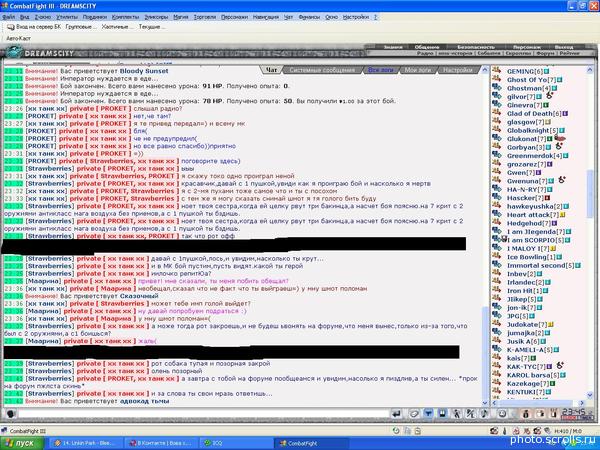Image resolution: width=600 pixels, height=450 pixels.
Task: Click the round dark icon left of chat input
Action: point(11,414)
